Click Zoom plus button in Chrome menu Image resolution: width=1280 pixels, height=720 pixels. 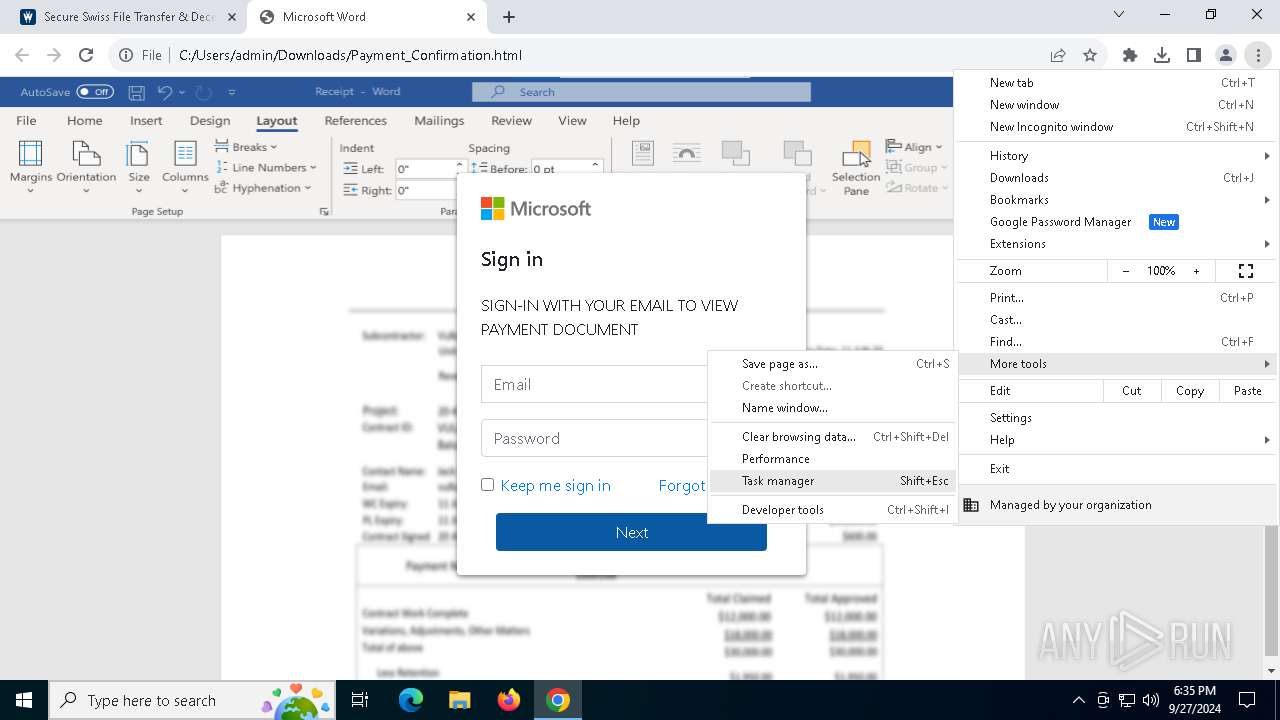[x=1196, y=271]
